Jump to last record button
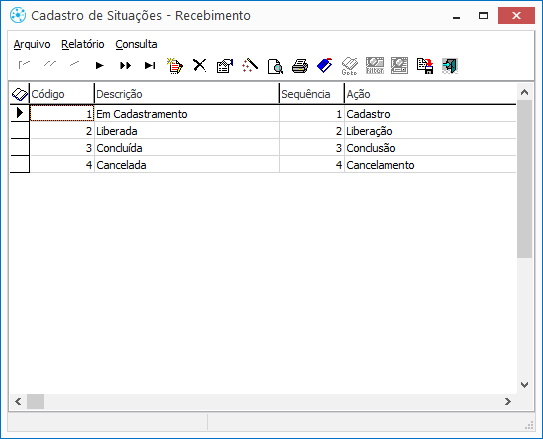 pyautogui.click(x=150, y=65)
